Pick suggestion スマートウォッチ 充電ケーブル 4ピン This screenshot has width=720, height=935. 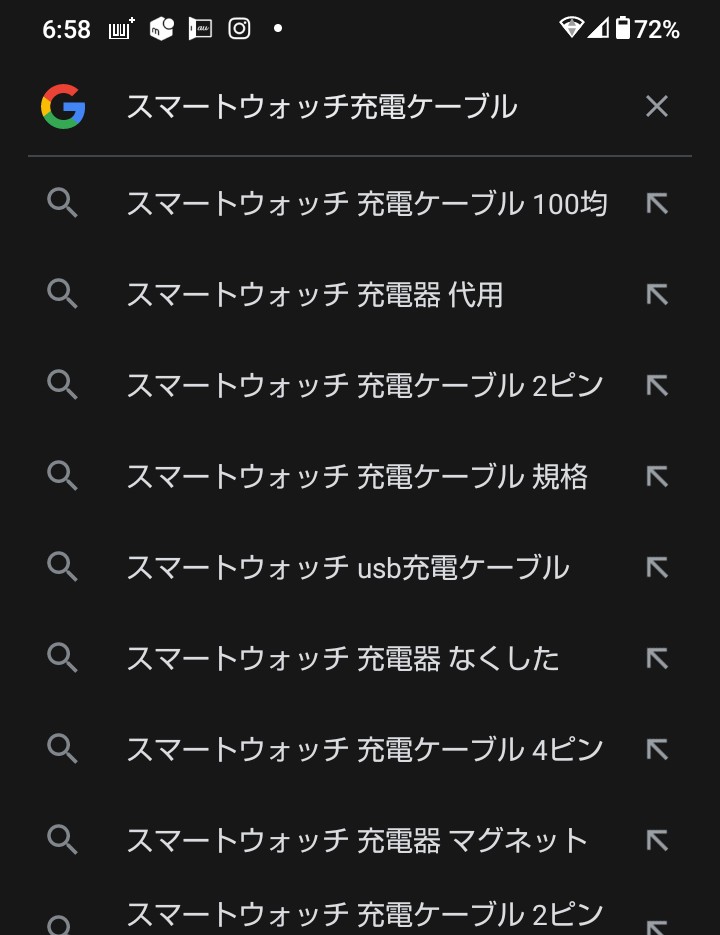click(x=364, y=749)
